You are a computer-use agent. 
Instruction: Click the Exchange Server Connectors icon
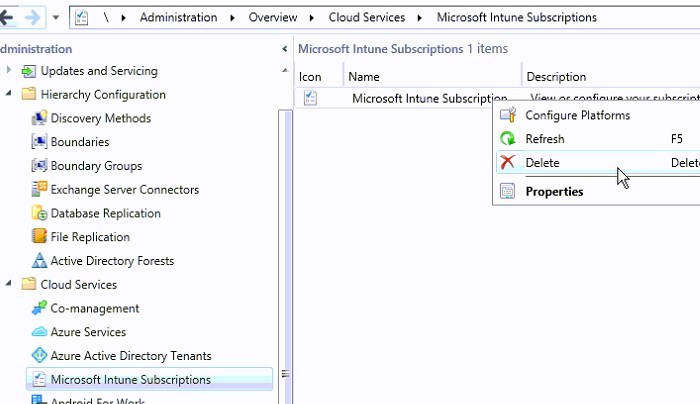click(39, 189)
